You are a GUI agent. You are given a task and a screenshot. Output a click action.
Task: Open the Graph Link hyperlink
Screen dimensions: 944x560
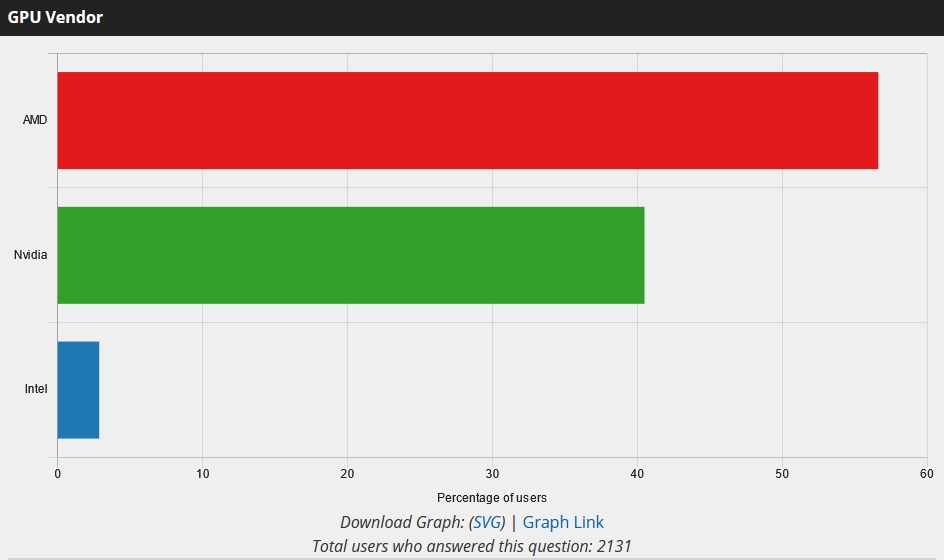click(x=563, y=522)
